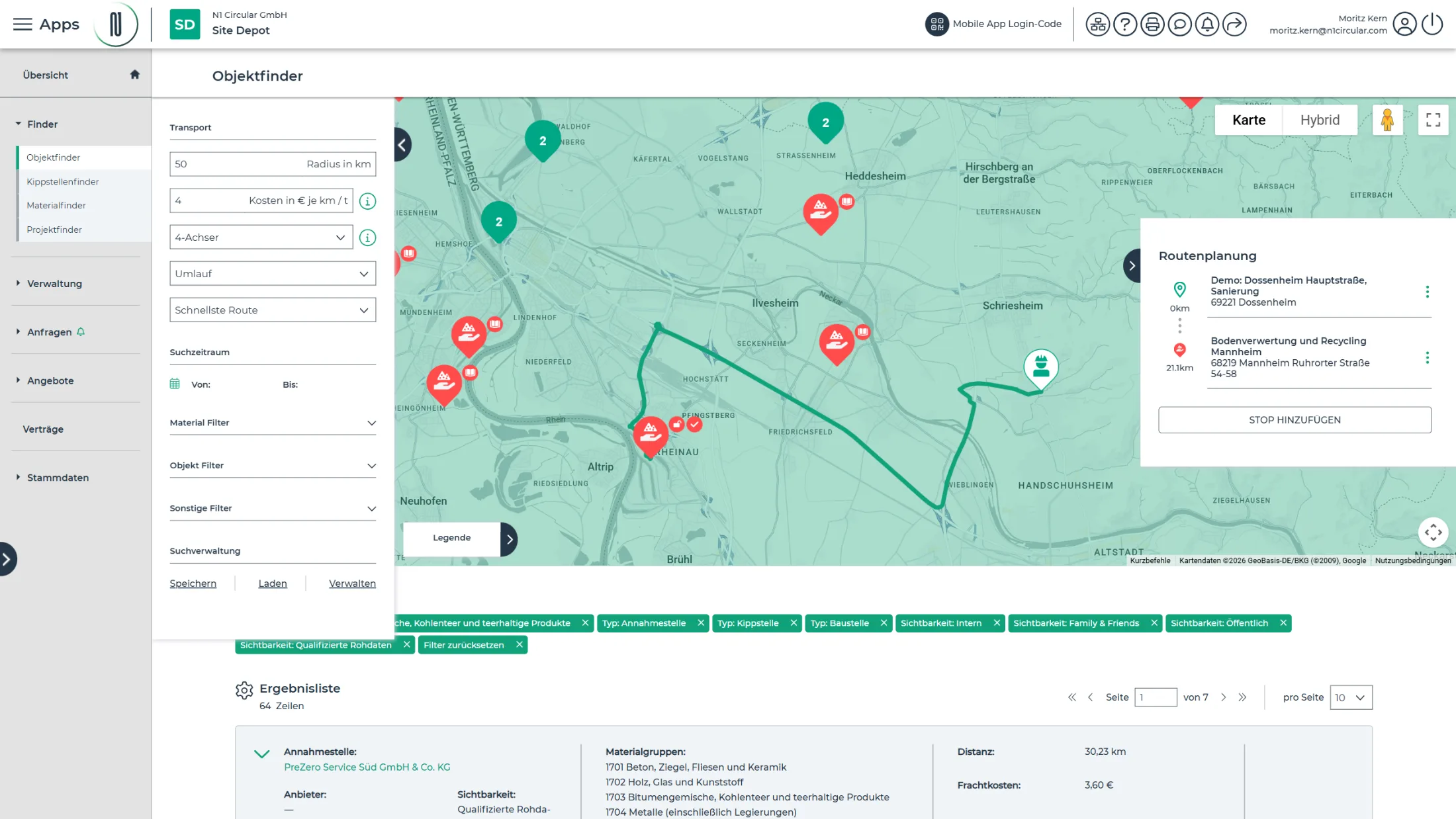Expand the Material Filter section
Viewport: 1456px width, 819px height.
pos(273,423)
